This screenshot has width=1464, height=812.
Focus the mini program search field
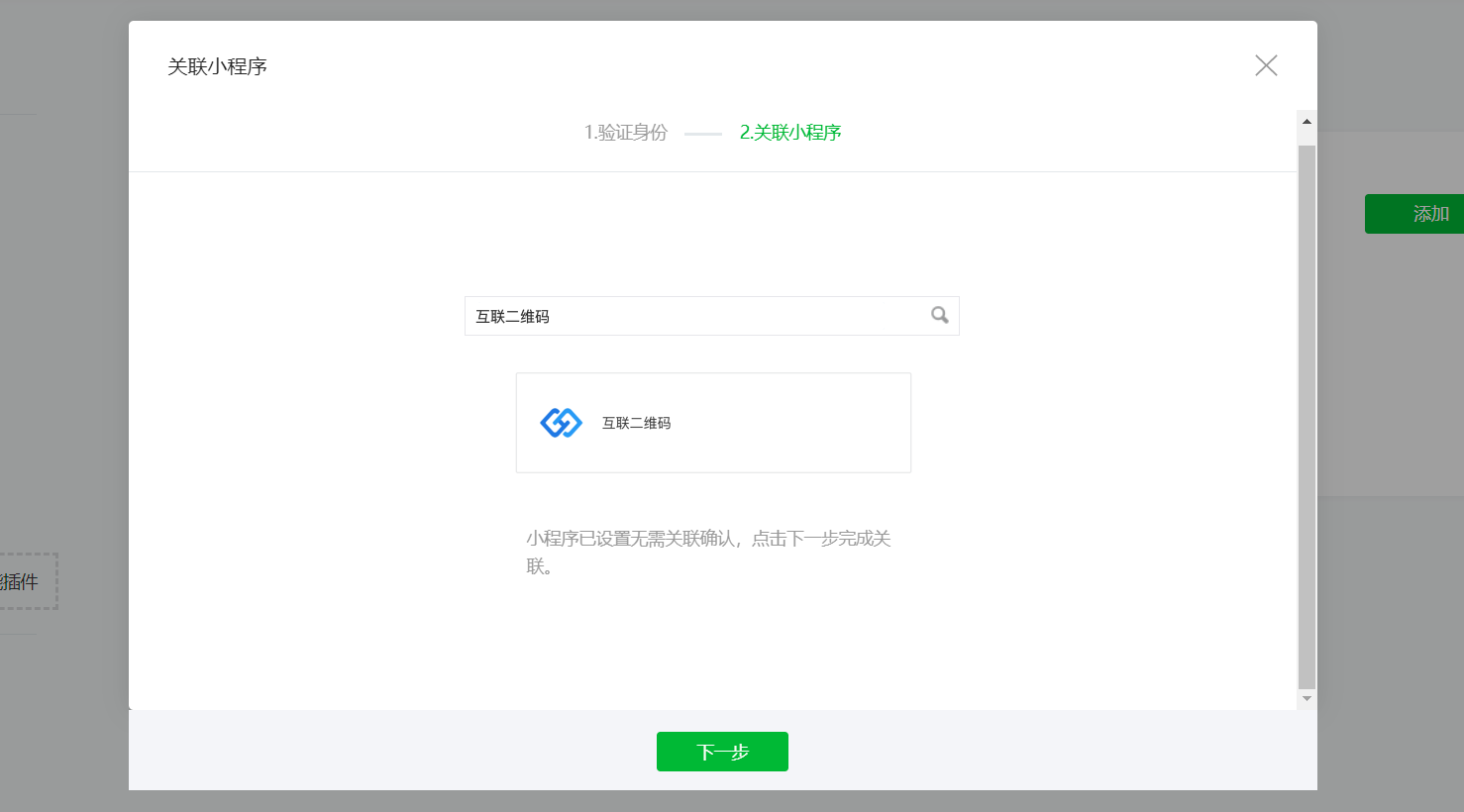(693, 316)
